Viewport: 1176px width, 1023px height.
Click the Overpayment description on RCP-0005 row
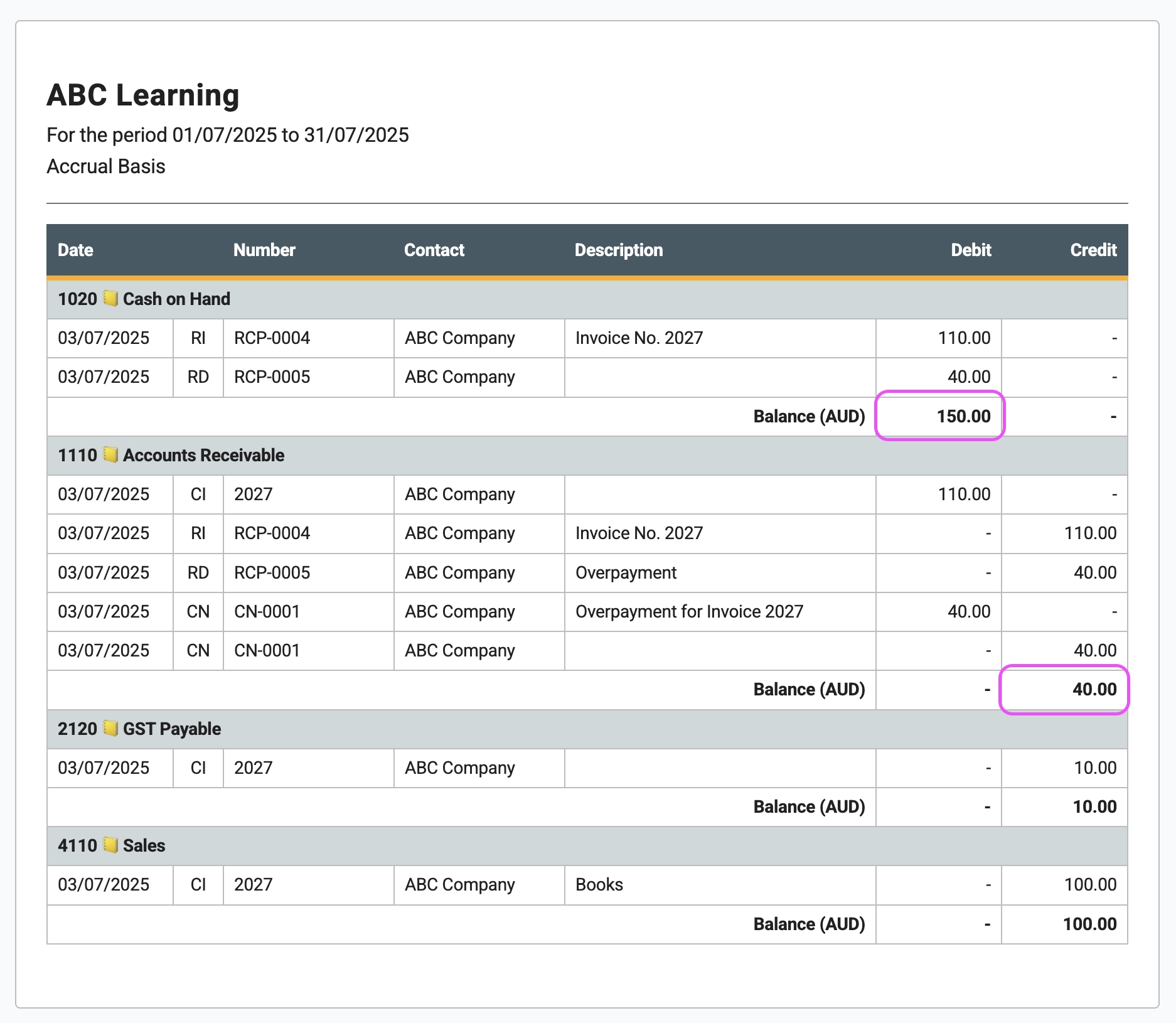click(x=626, y=572)
